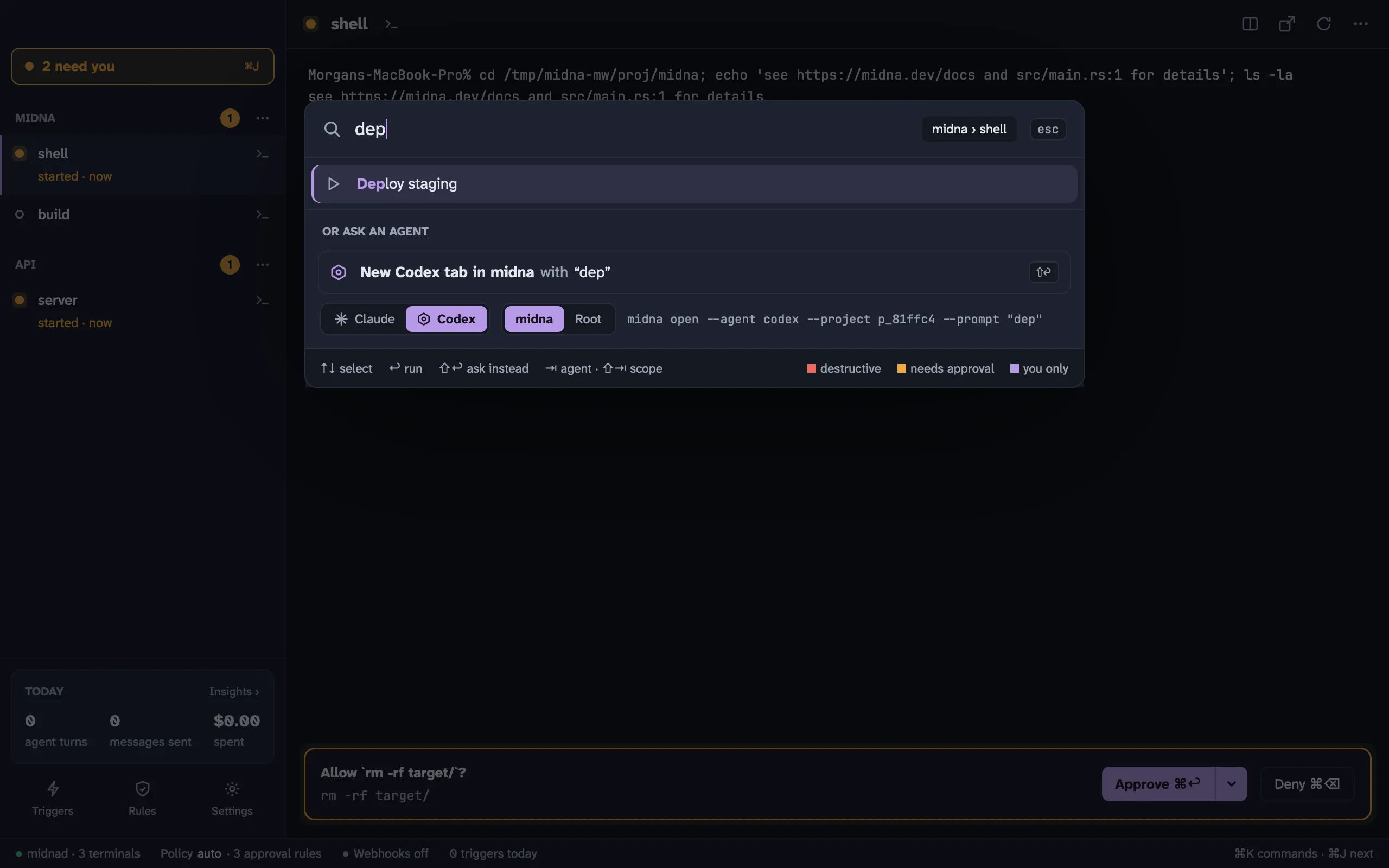The height and width of the screenshot is (868, 1389).
Task: Set scope to Root
Action: [588, 319]
